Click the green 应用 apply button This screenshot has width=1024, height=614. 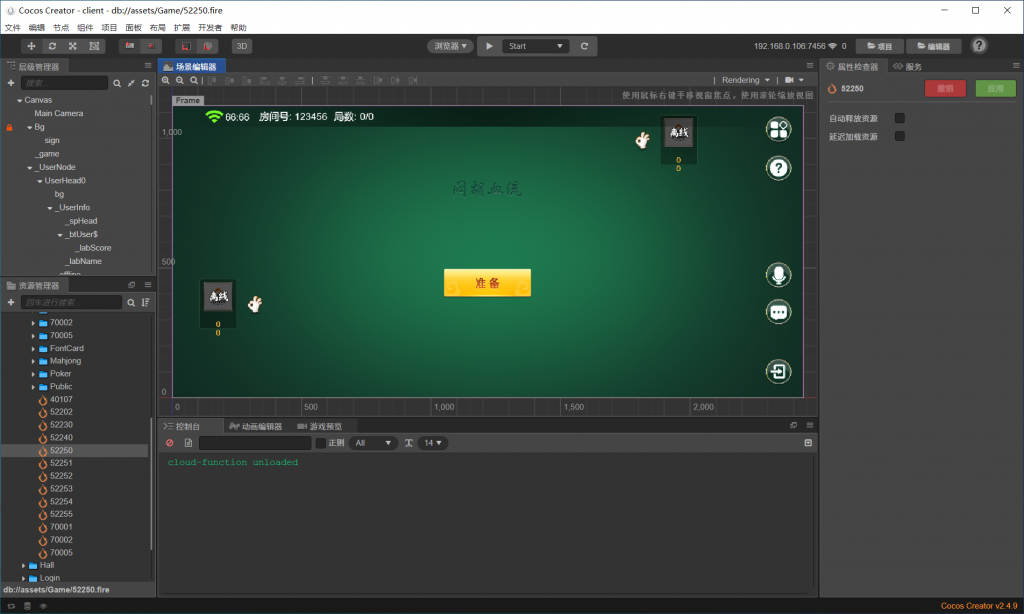(x=994, y=88)
